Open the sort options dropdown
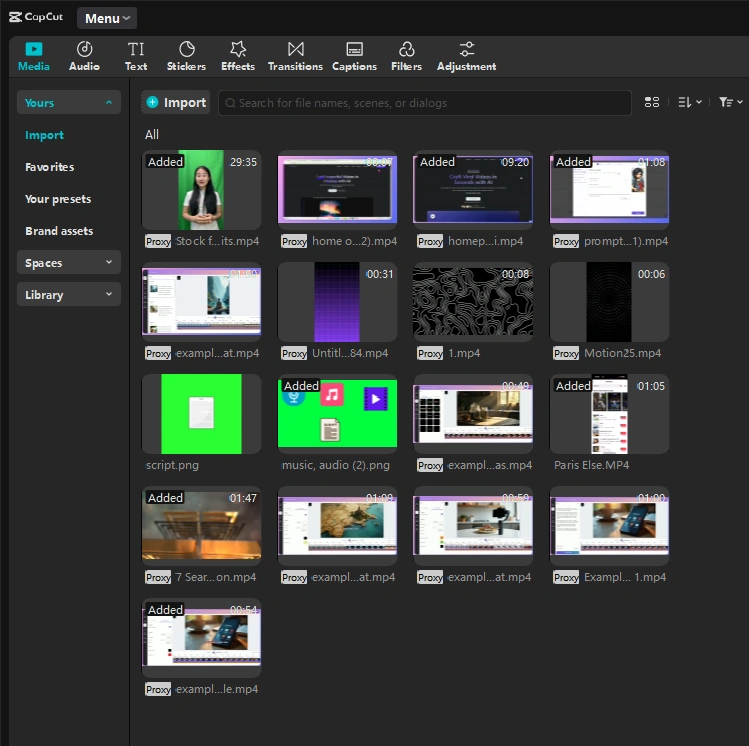The width and height of the screenshot is (749, 746). point(690,102)
